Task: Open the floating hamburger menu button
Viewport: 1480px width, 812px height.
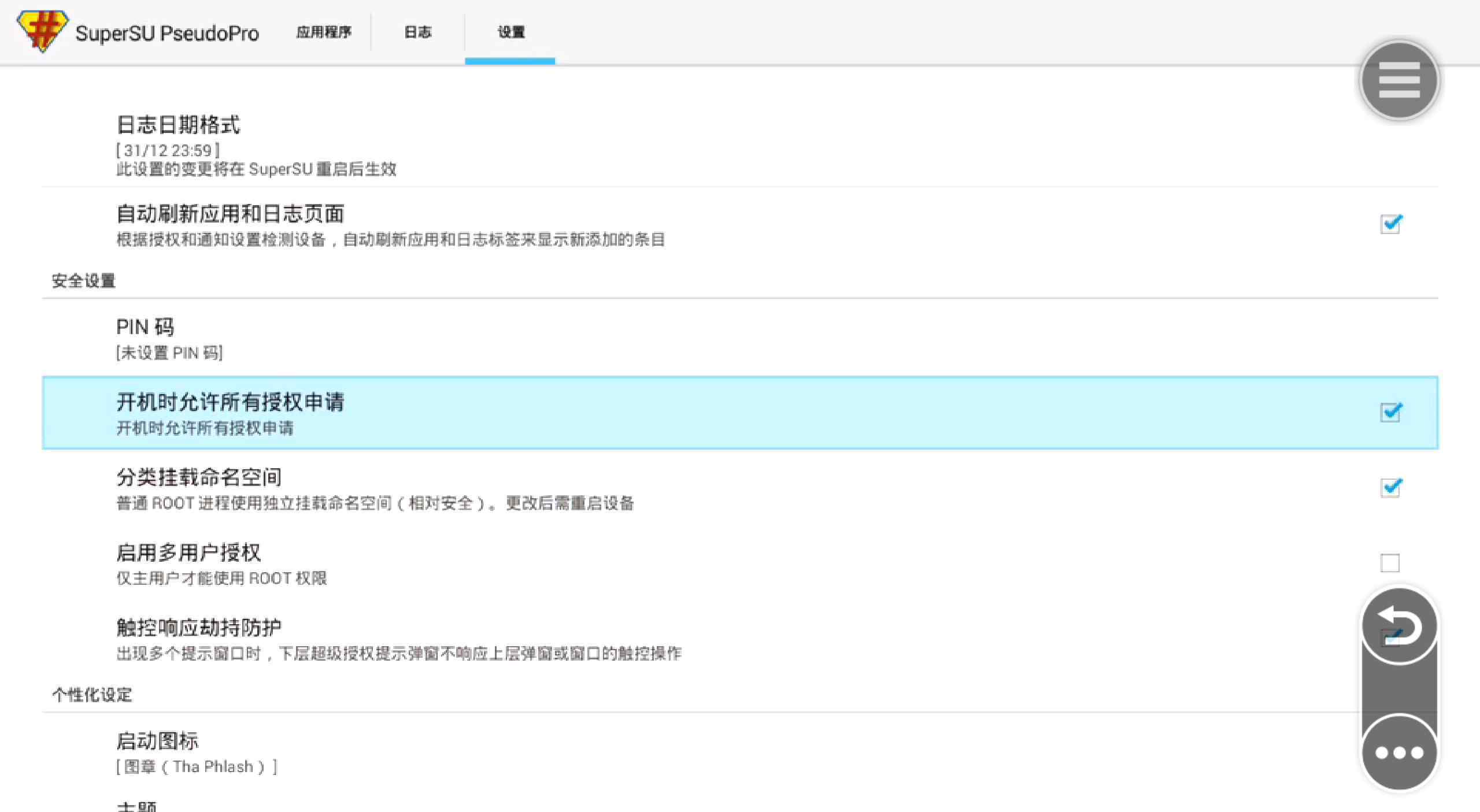Action: 1399,80
